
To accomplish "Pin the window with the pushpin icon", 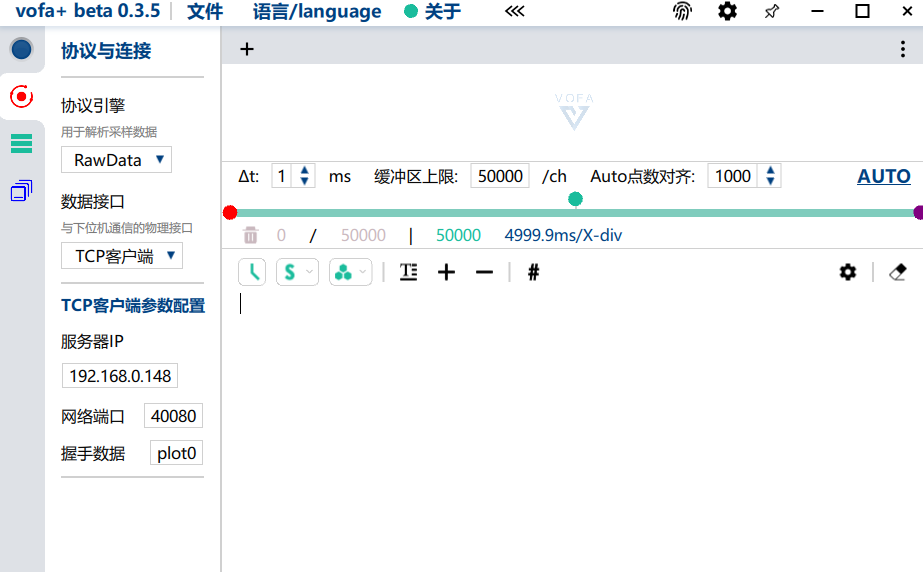I will click(771, 12).
